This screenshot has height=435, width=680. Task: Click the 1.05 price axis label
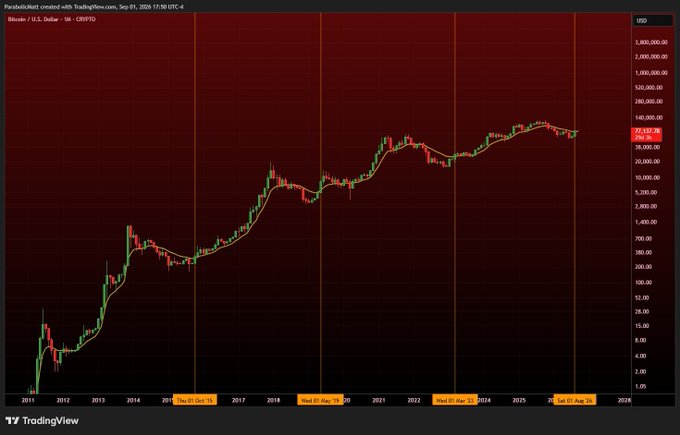[x=641, y=386]
